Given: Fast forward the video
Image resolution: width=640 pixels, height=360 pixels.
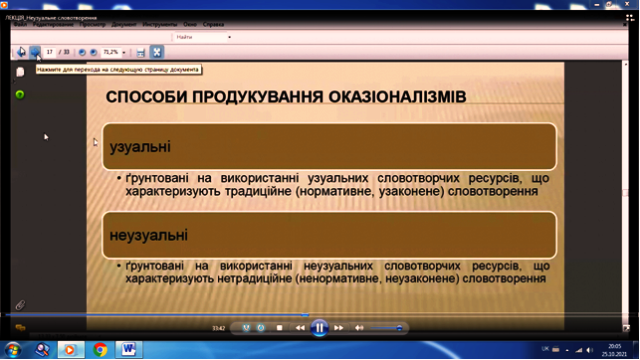Looking at the screenshot, I should point(339,328).
